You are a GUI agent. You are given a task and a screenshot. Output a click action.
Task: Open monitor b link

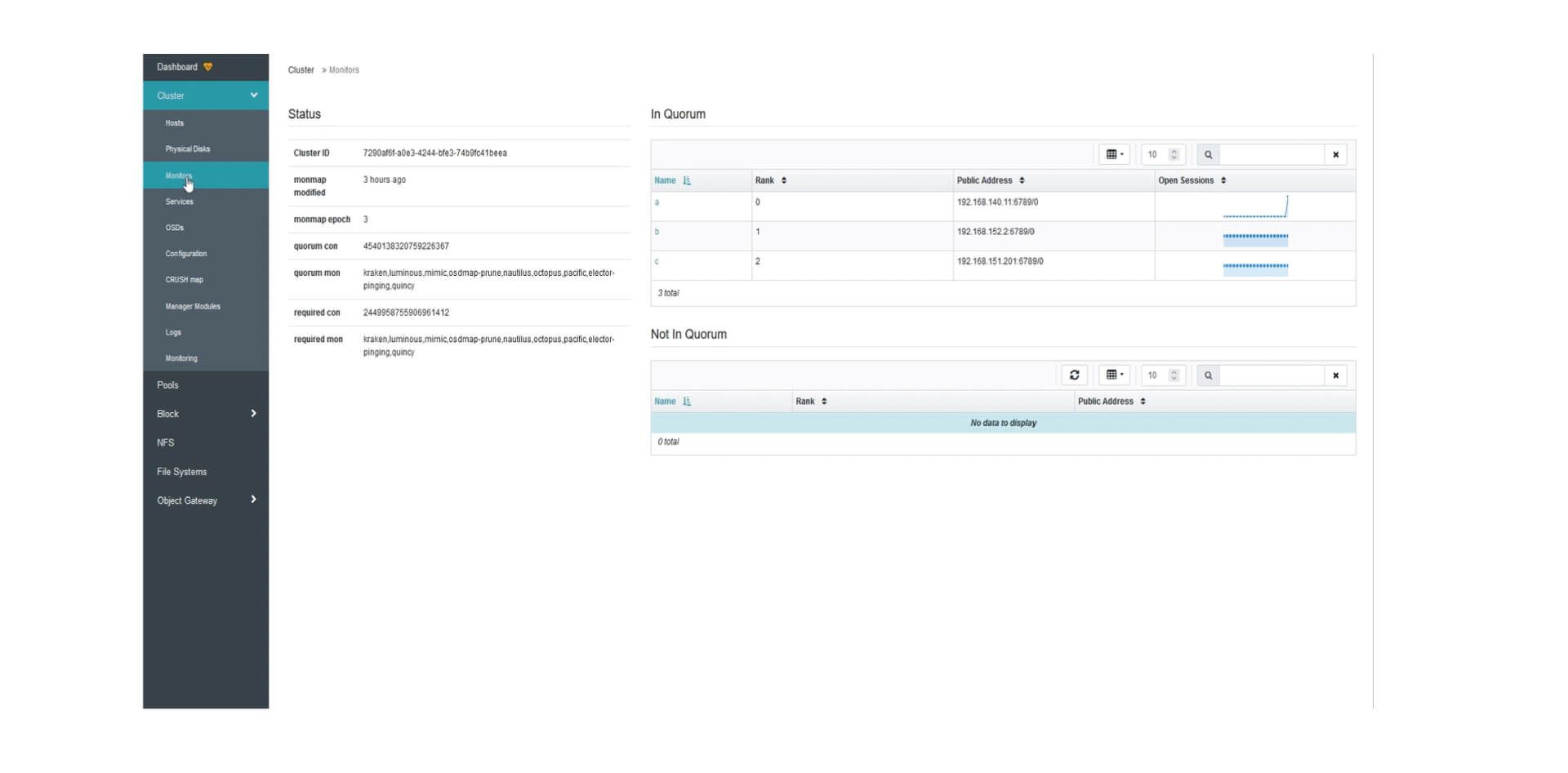click(657, 232)
